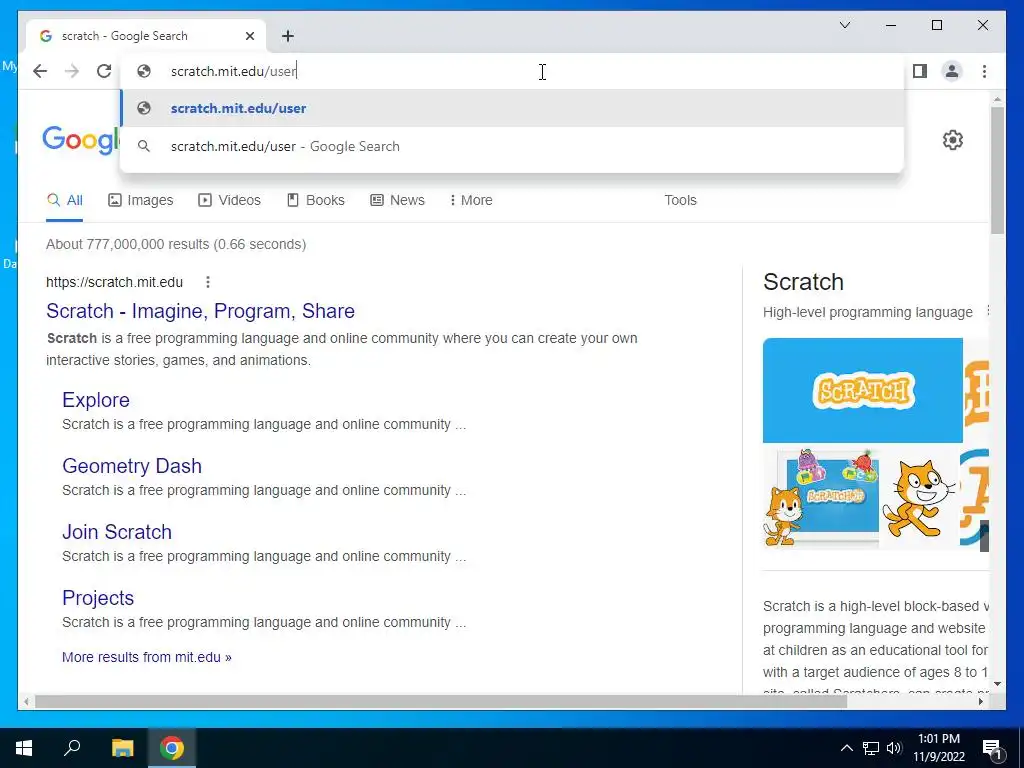Click the horizontal scrollbar thumb
This screenshot has height=768, width=1024.
441,701
